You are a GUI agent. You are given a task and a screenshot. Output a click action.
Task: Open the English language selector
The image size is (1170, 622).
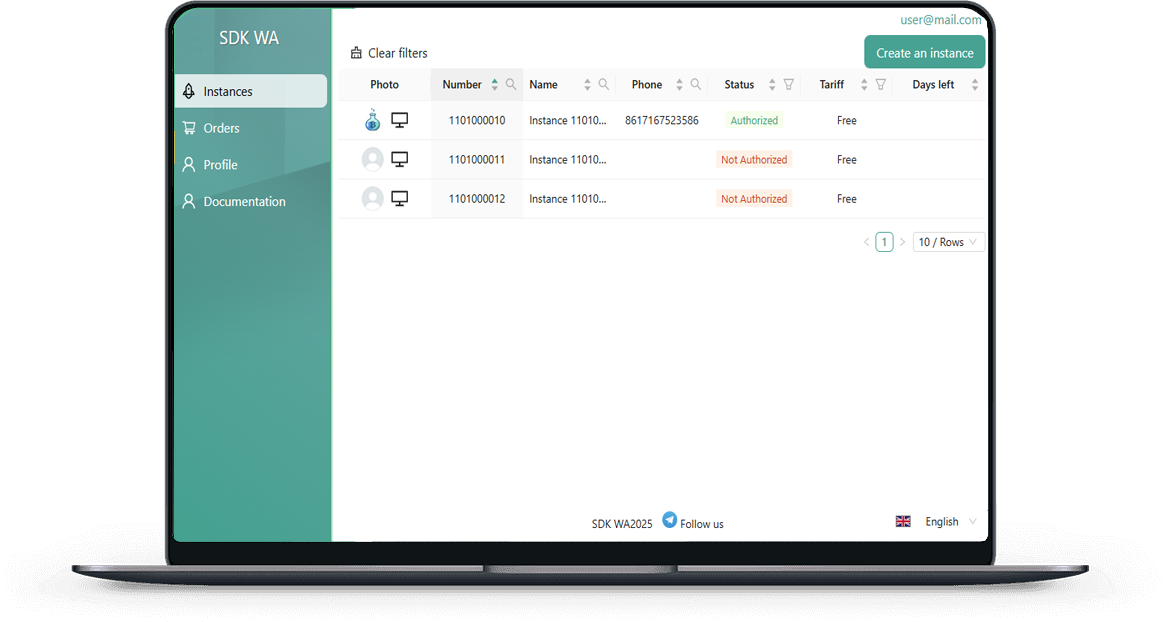(x=940, y=522)
